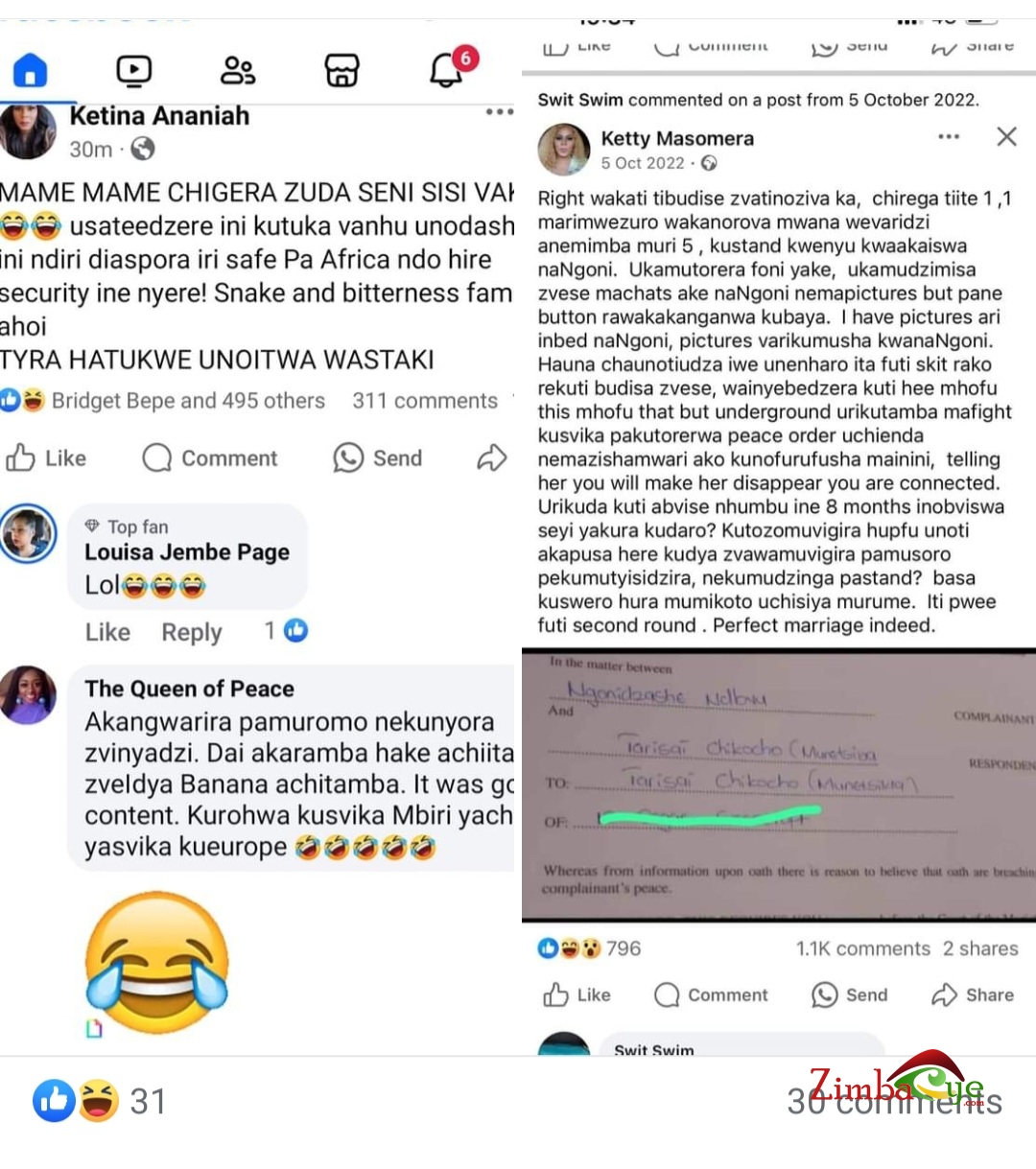This screenshot has height=1169, width=1036.
Task: Open the Watch video tab
Action: [134, 70]
